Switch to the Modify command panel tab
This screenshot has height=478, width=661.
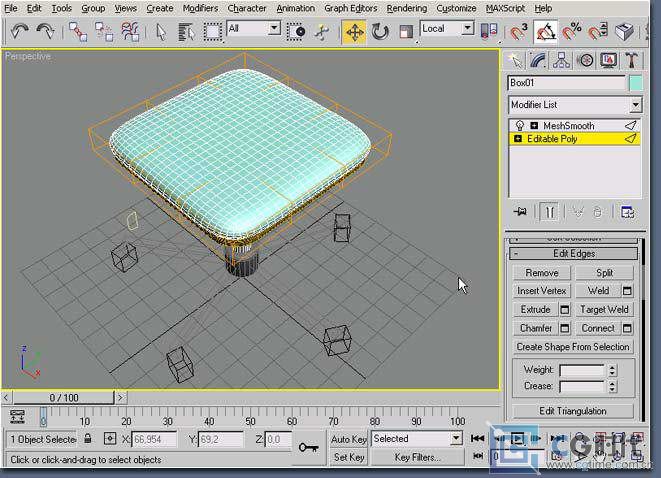[x=538, y=61]
